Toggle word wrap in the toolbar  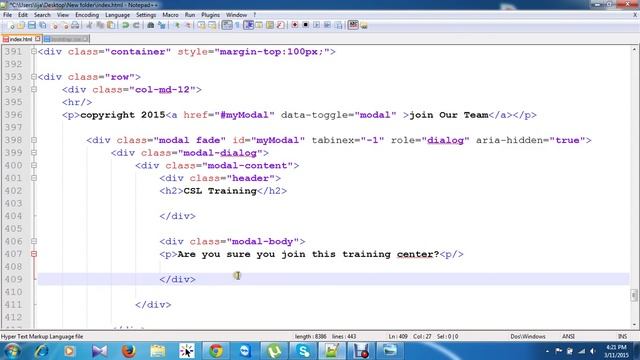click(x=227, y=25)
